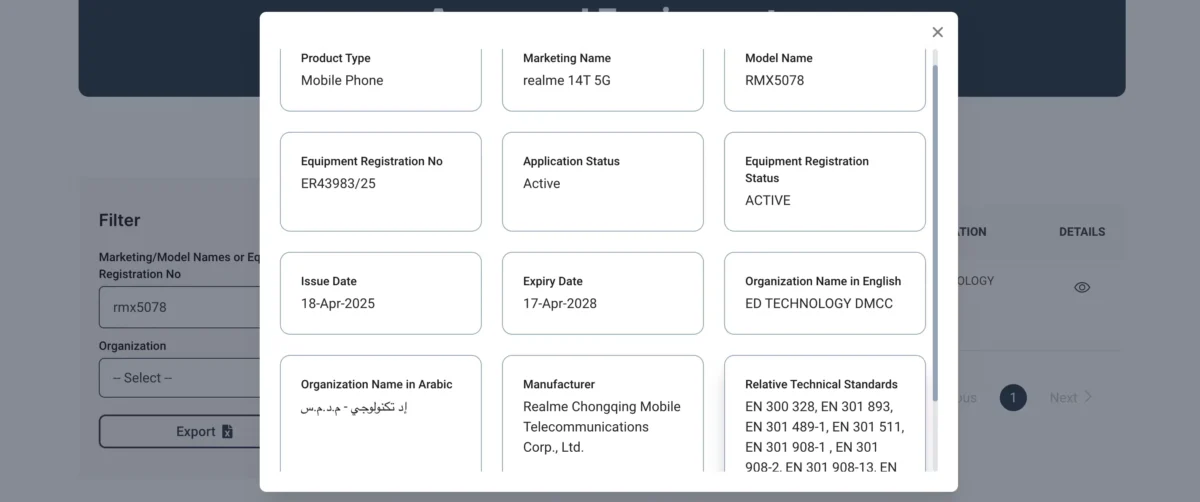Go to page 1 in pagination
Image resolution: width=1200 pixels, height=502 pixels.
tap(1013, 397)
